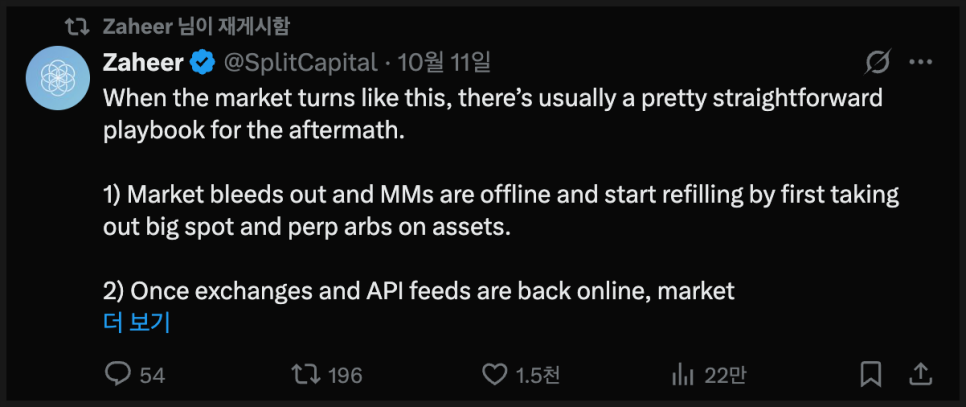The image size is (966, 407).
Task: Click the 54 replies count
Action: [152, 375]
